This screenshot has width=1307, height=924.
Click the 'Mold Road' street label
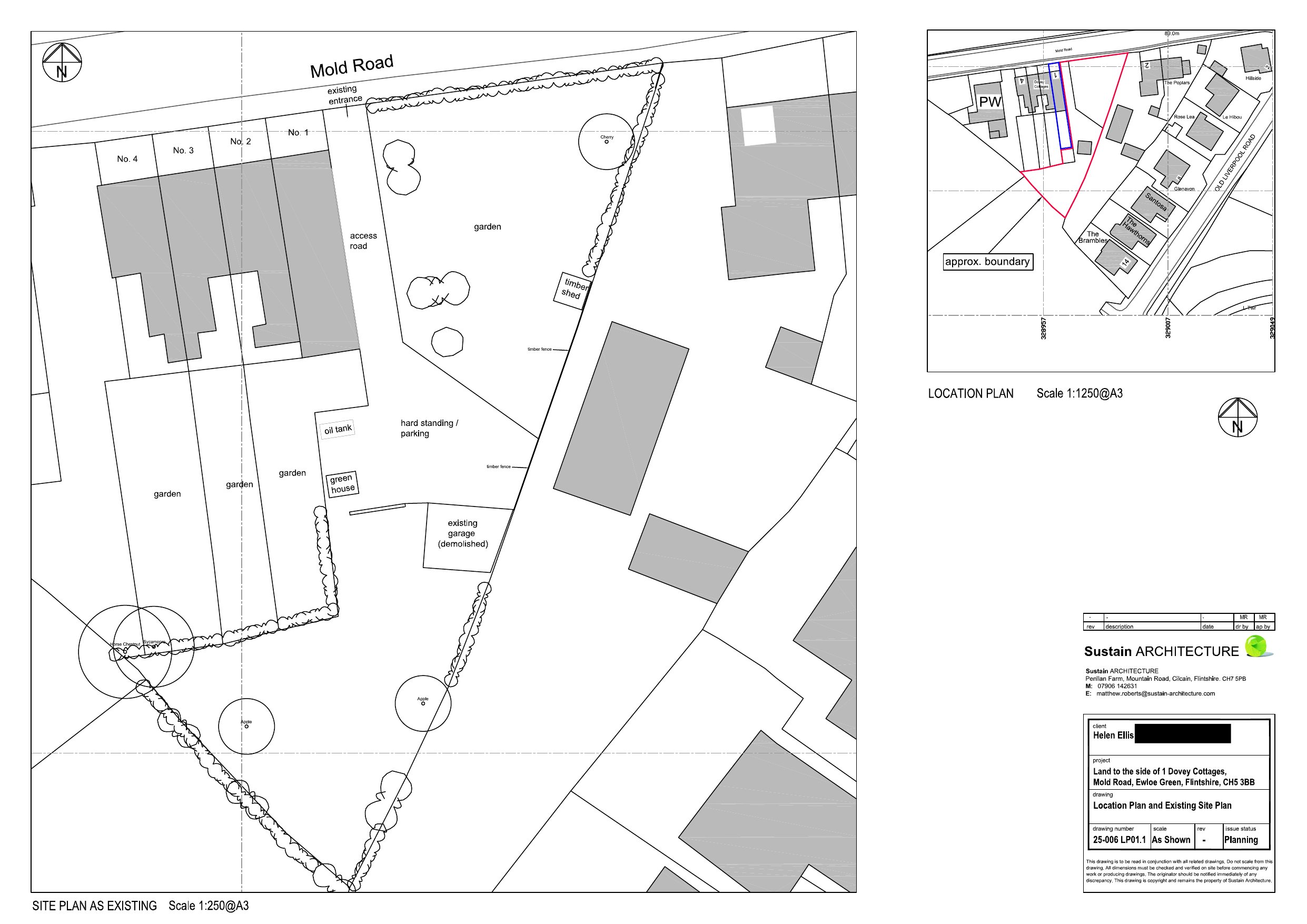[351, 67]
